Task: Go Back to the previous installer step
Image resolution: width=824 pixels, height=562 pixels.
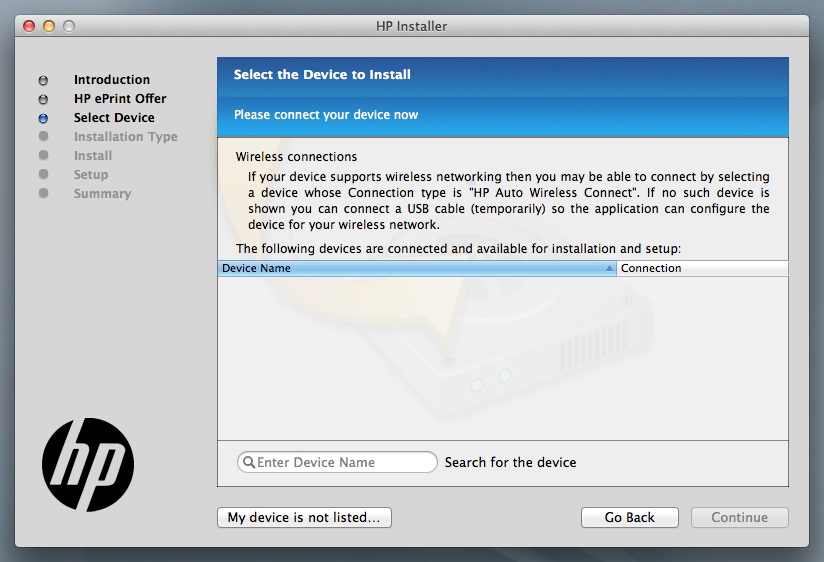Action: [629, 518]
